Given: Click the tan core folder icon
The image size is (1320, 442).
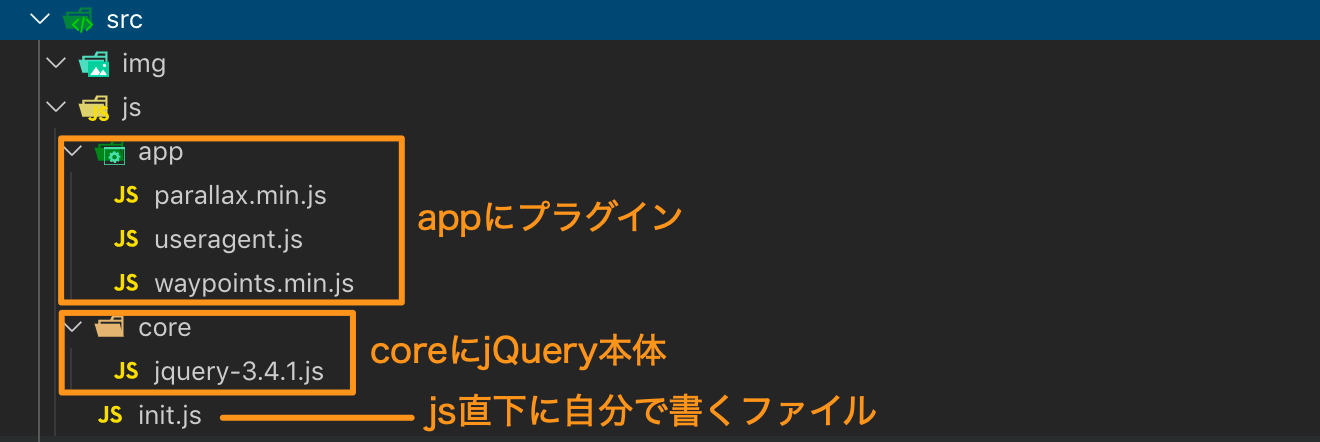Looking at the screenshot, I should (110, 327).
